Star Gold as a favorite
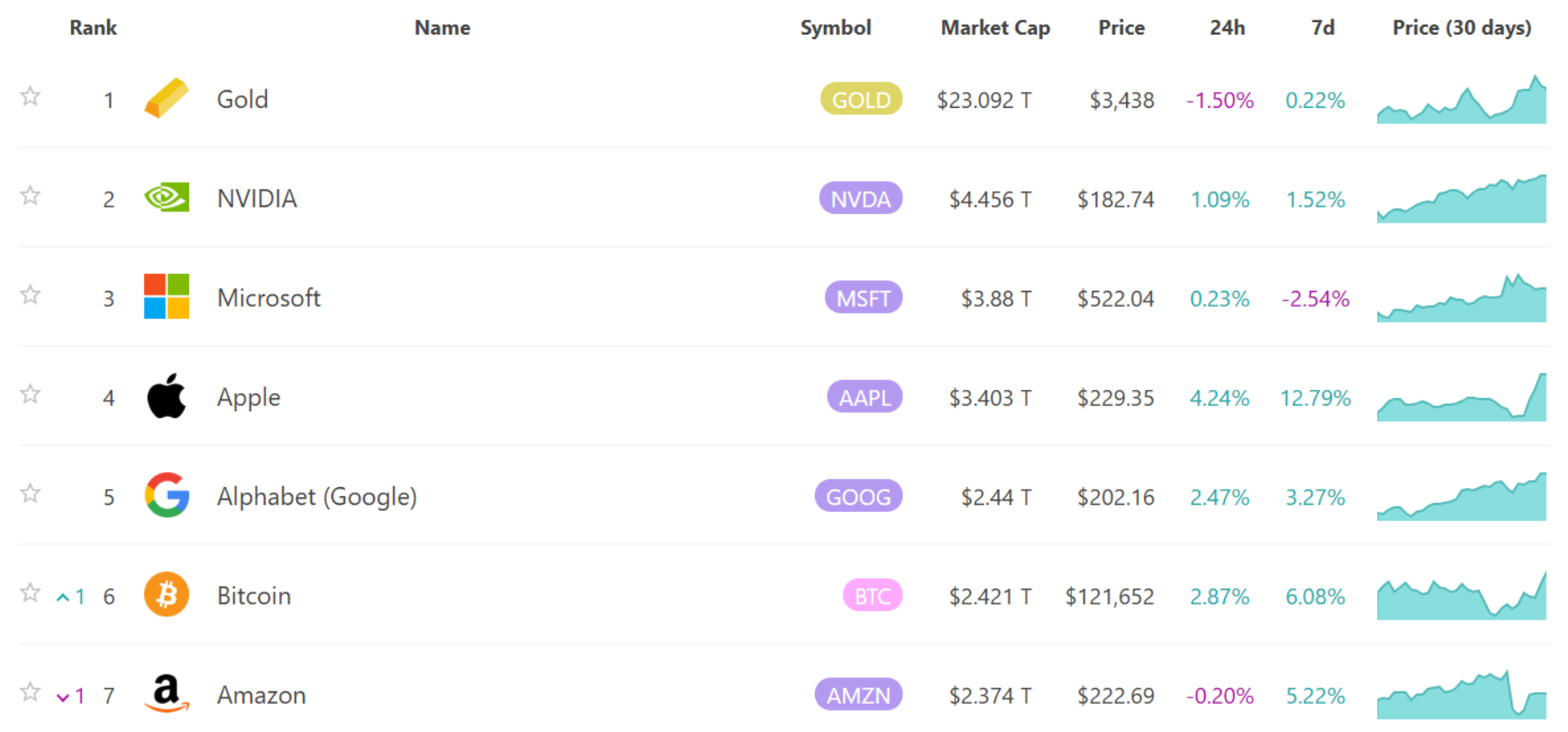The image size is (1568, 732). tap(30, 95)
